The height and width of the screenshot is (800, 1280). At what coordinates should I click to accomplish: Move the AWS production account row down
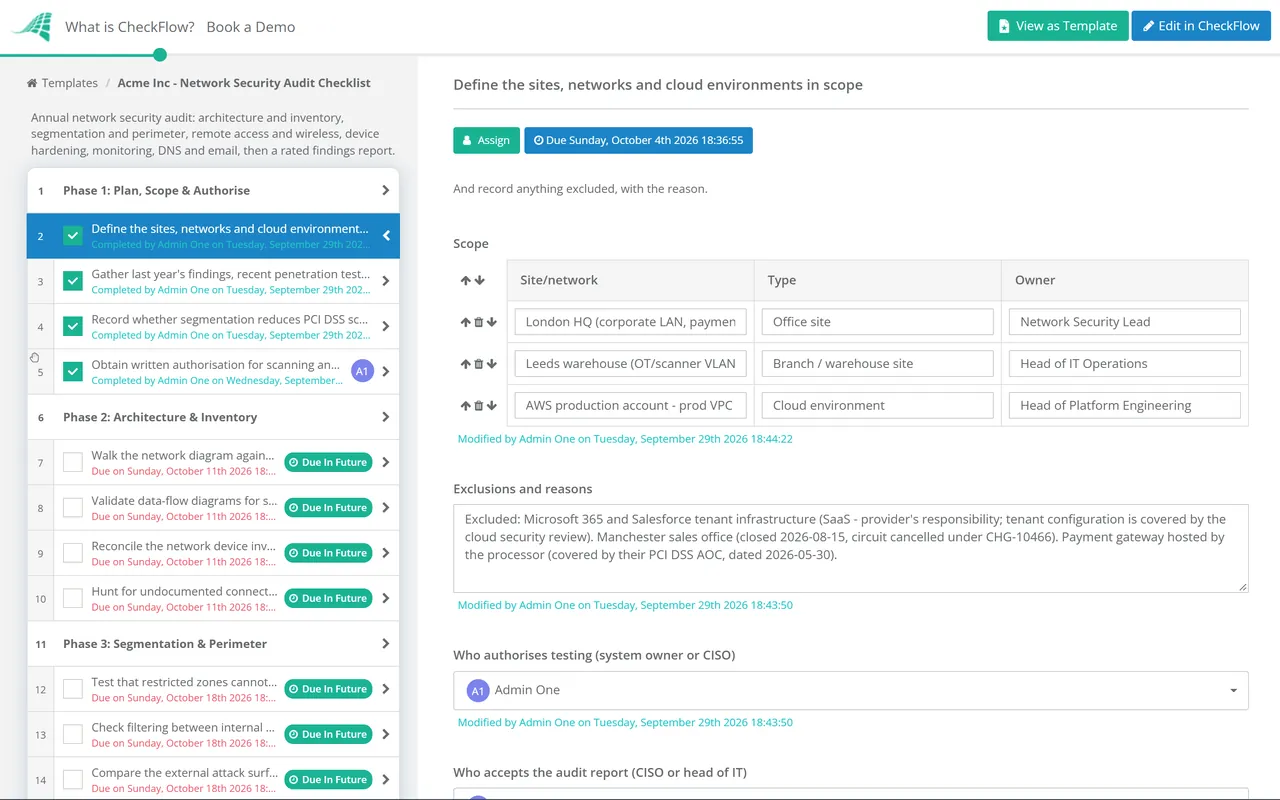(491, 406)
